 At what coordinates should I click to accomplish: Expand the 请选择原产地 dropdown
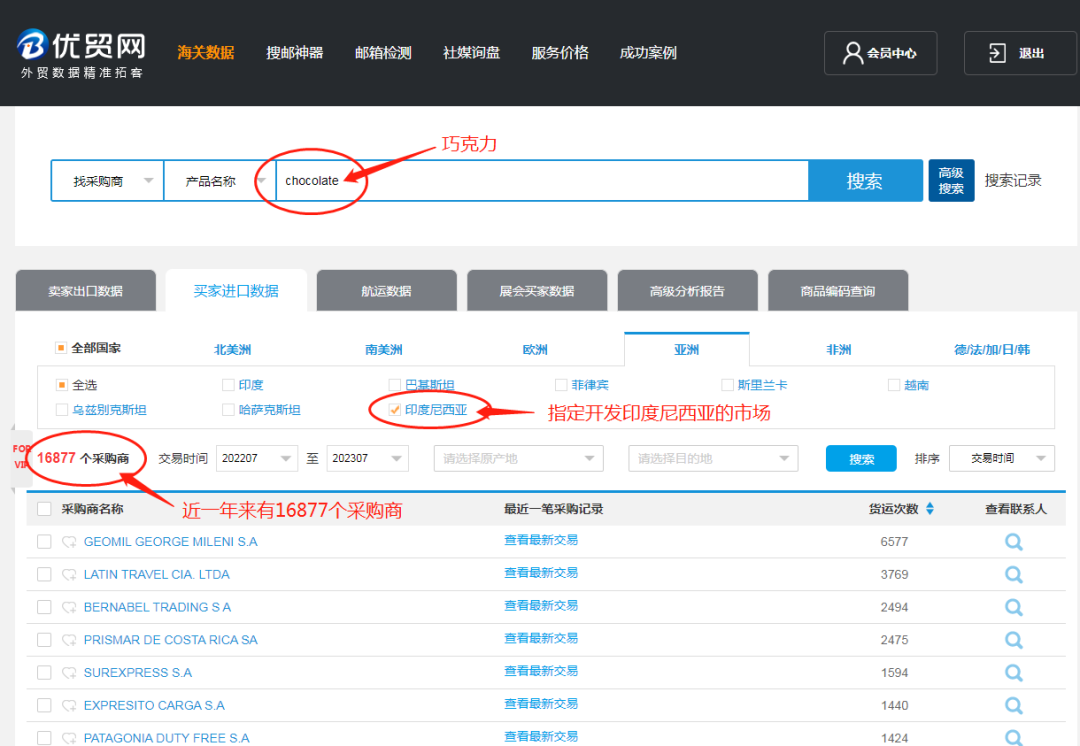(x=518, y=458)
